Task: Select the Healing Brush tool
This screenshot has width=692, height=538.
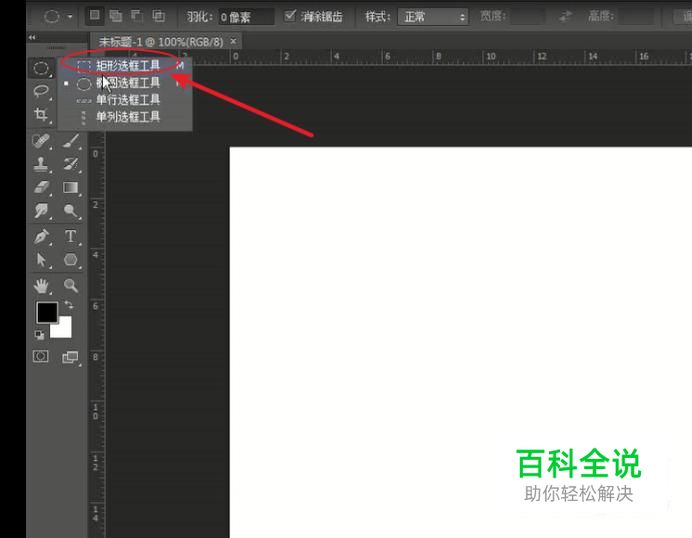Action: coord(41,141)
